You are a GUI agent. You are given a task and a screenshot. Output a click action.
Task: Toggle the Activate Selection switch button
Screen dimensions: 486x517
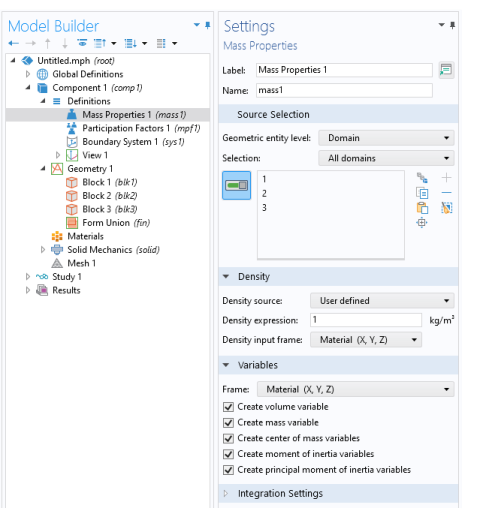pyautogui.click(x=236, y=185)
